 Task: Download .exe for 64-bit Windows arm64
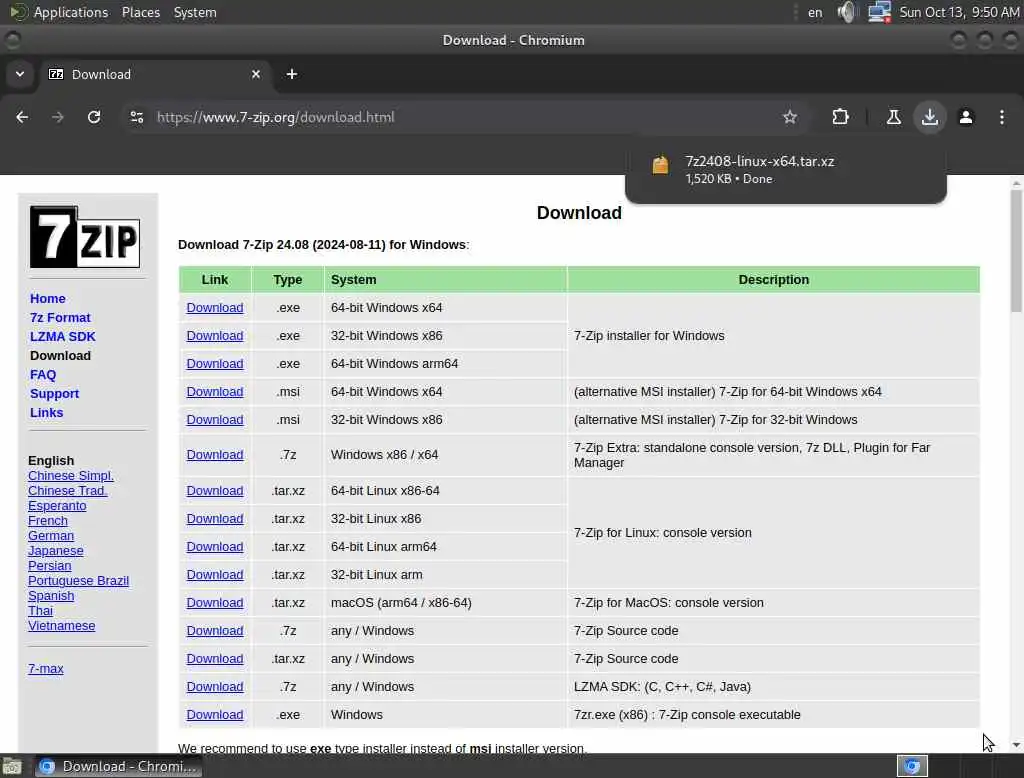(215, 364)
